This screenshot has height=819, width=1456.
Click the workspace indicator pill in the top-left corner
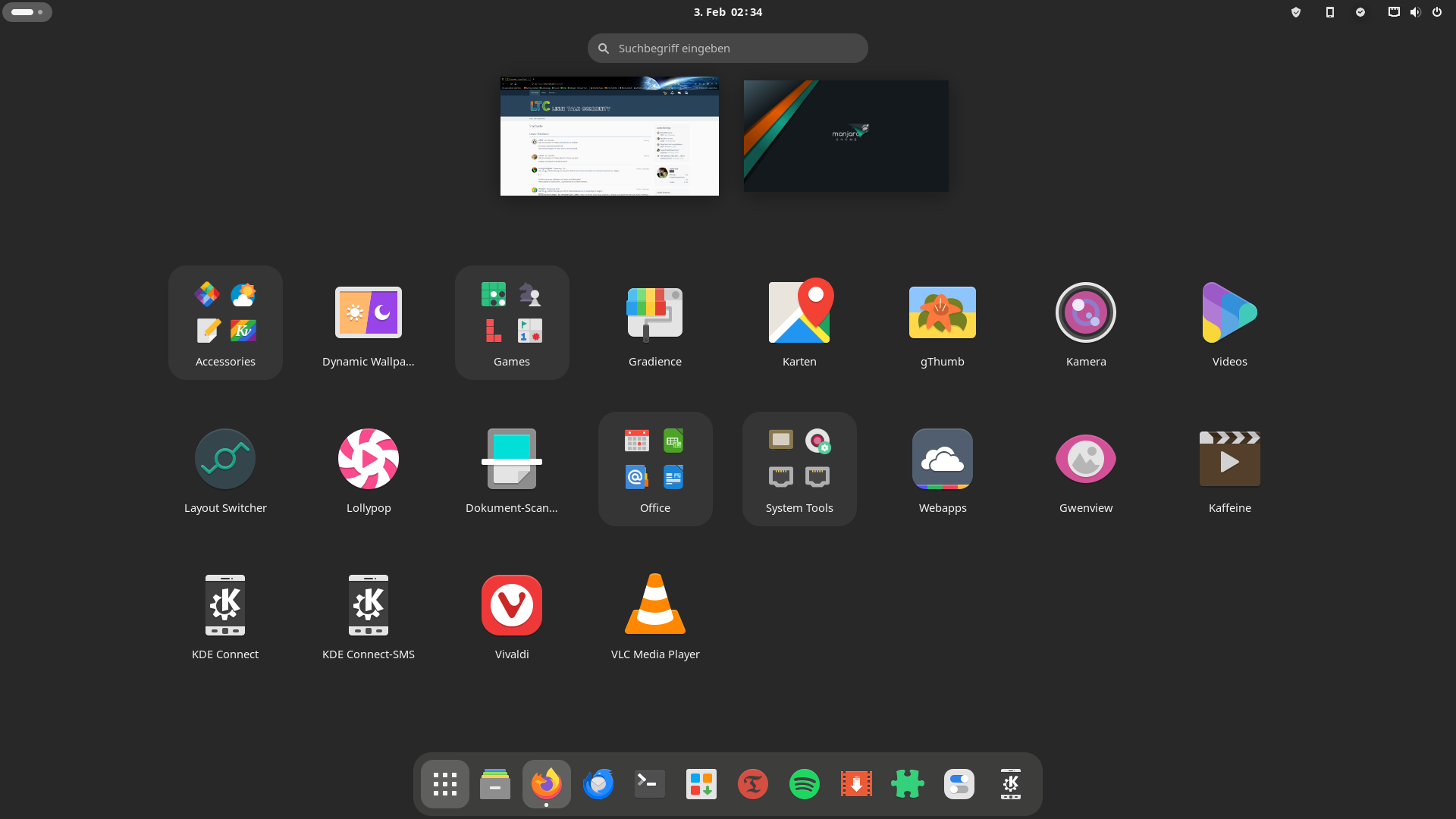coord(27,12)
